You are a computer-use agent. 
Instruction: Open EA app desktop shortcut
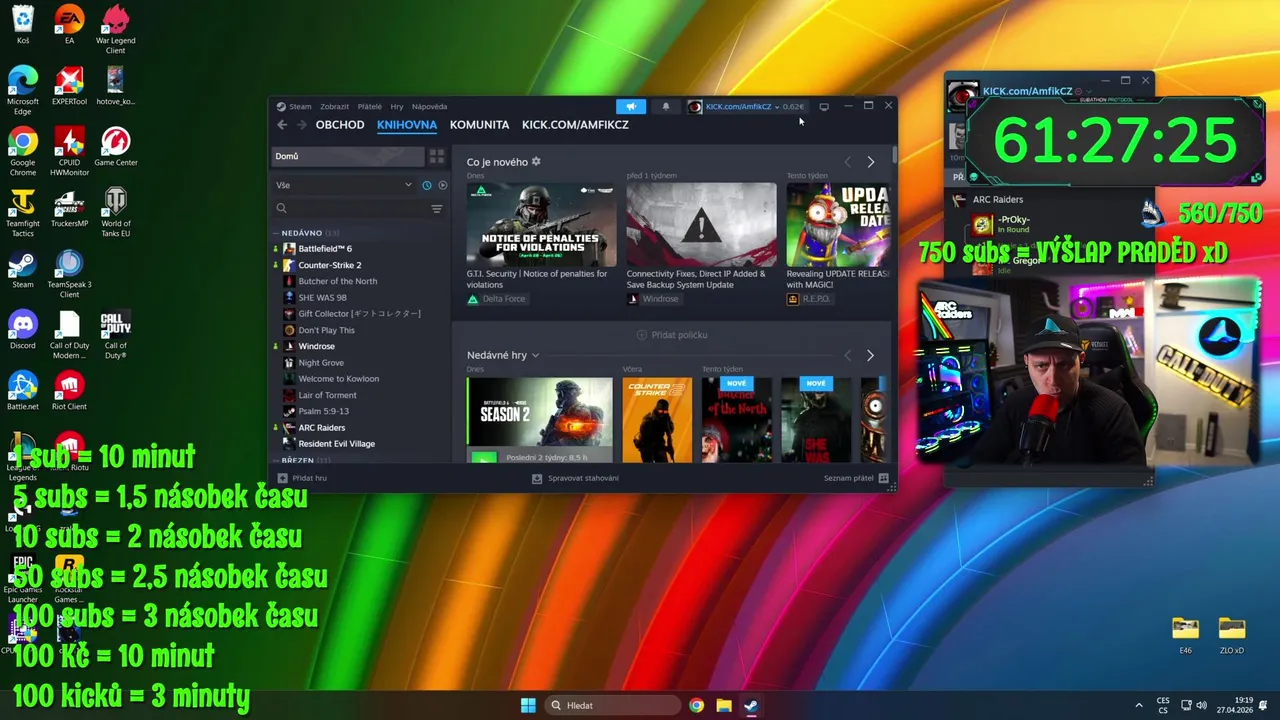coord(69,27)
